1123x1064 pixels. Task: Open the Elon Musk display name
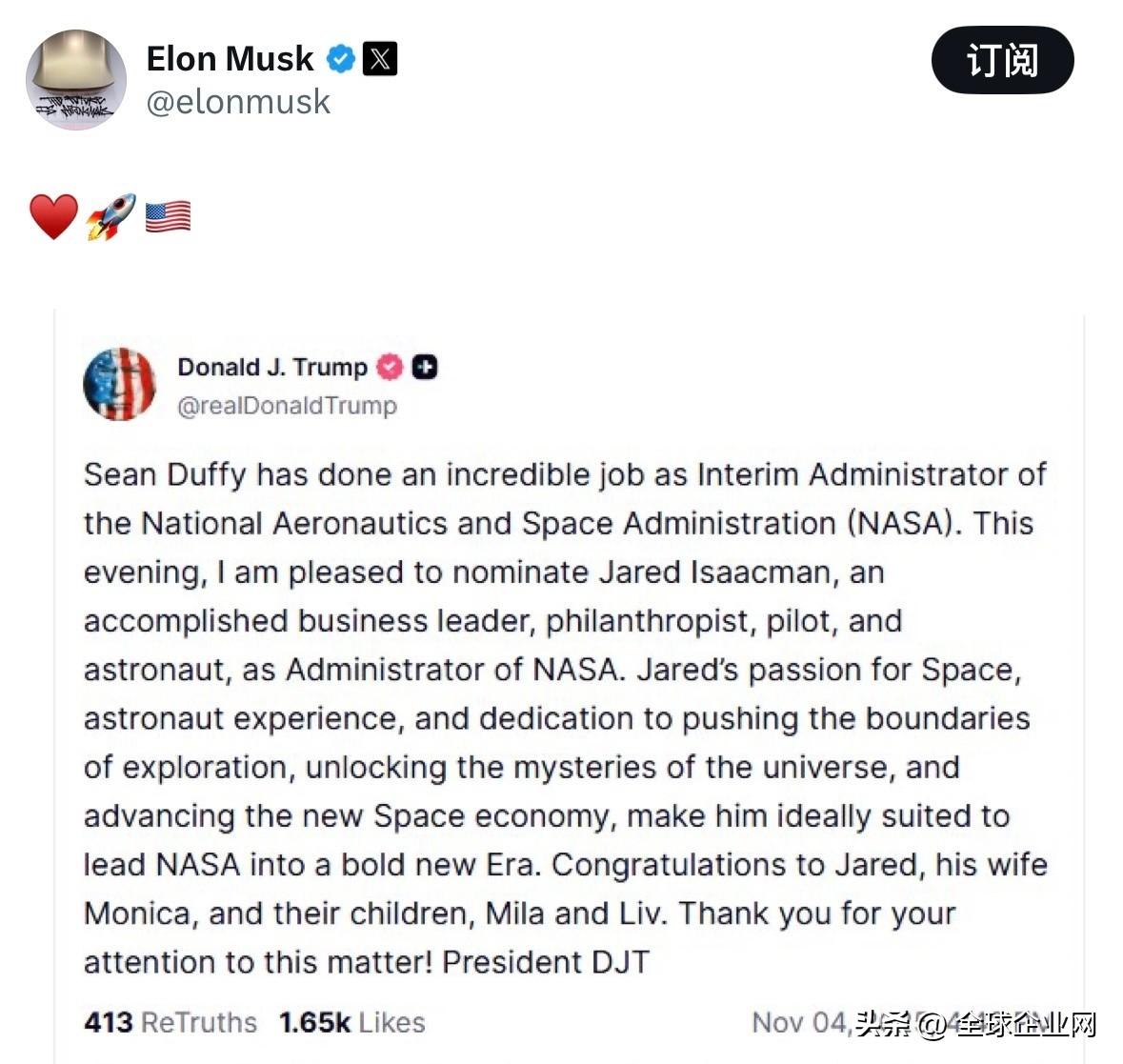[x=230, y=59]
